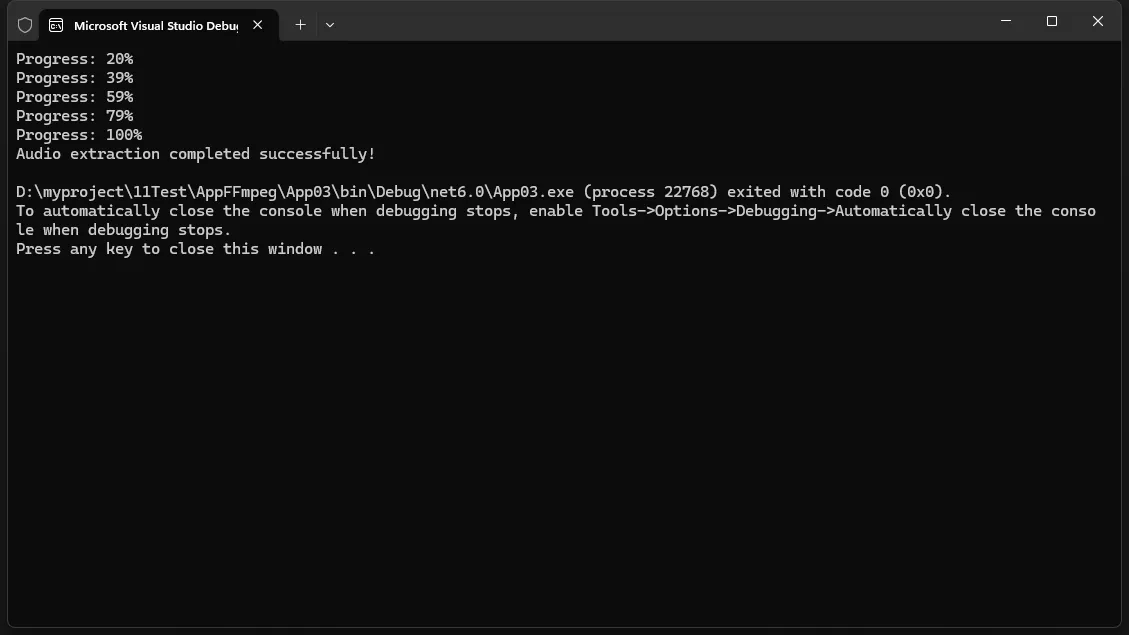This screenshot has width=1129, height=635.
Task: Expand the new tab dropdown chevron
Action: 330,25
